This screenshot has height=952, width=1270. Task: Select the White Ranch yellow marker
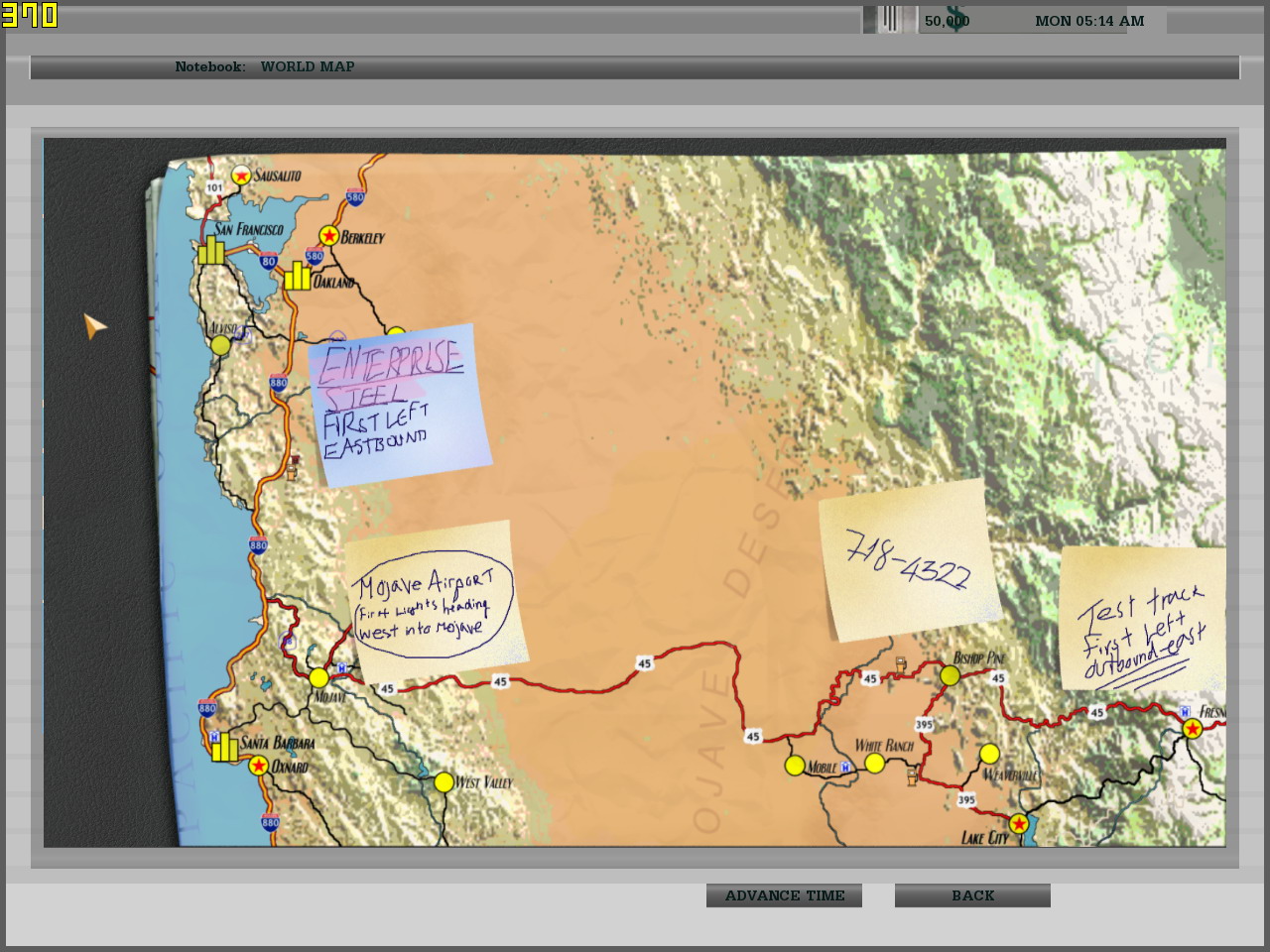(x=874, y=763)
